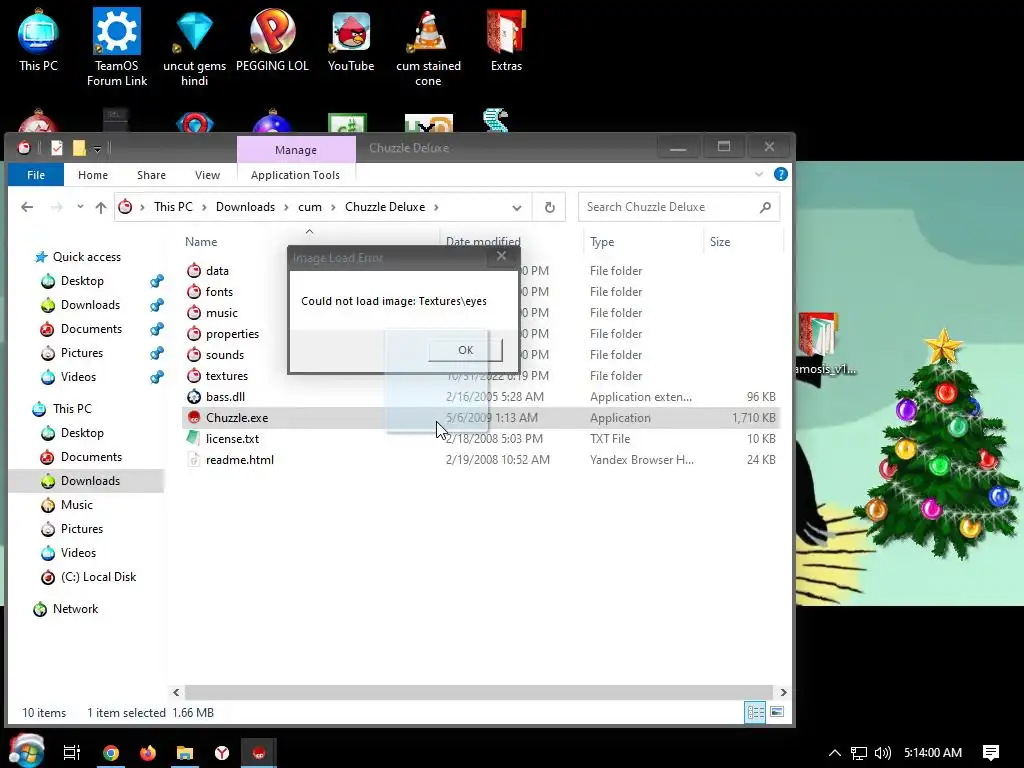
Task: Go up one folder level
Action: [x=101, y=207]
